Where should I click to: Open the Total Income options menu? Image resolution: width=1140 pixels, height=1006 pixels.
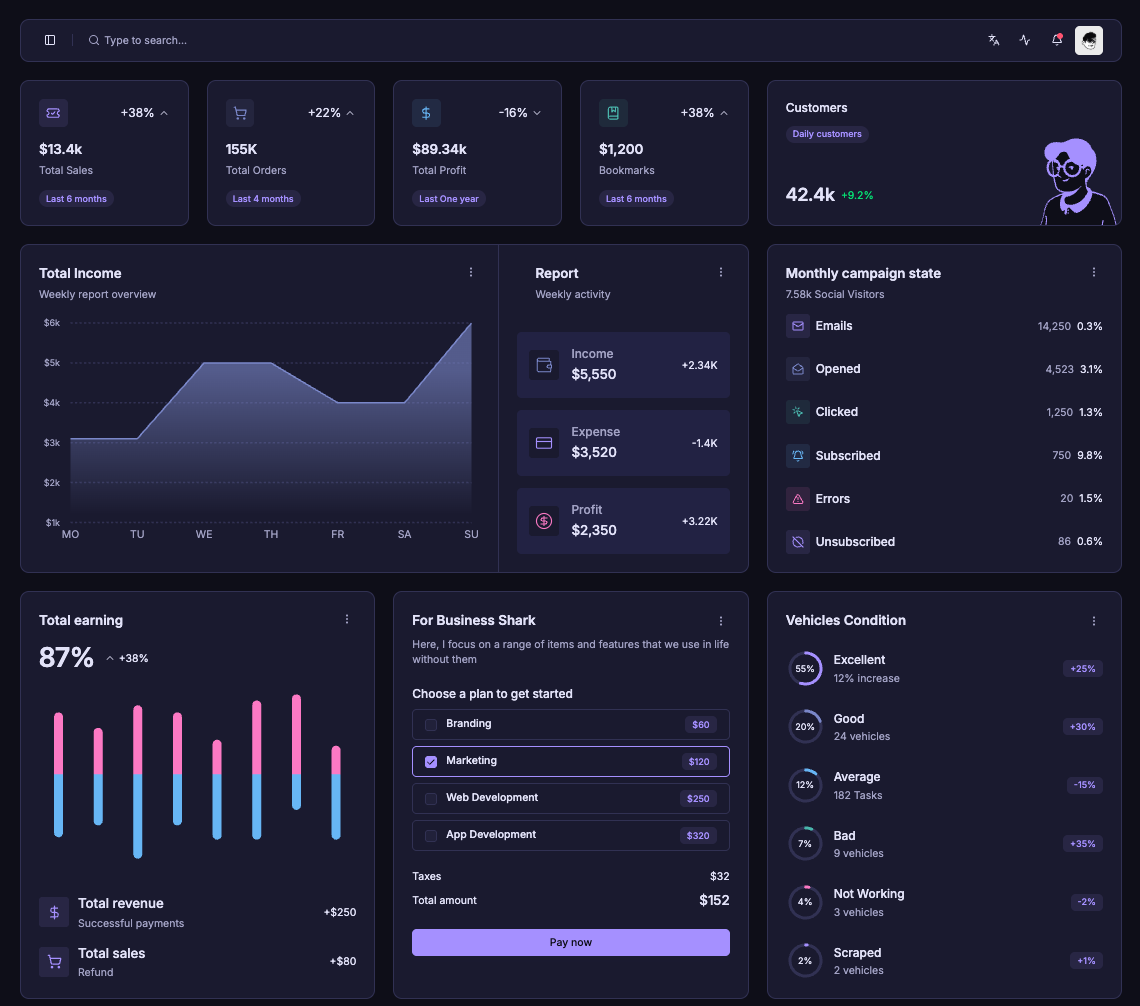click(x=471, y=272)
